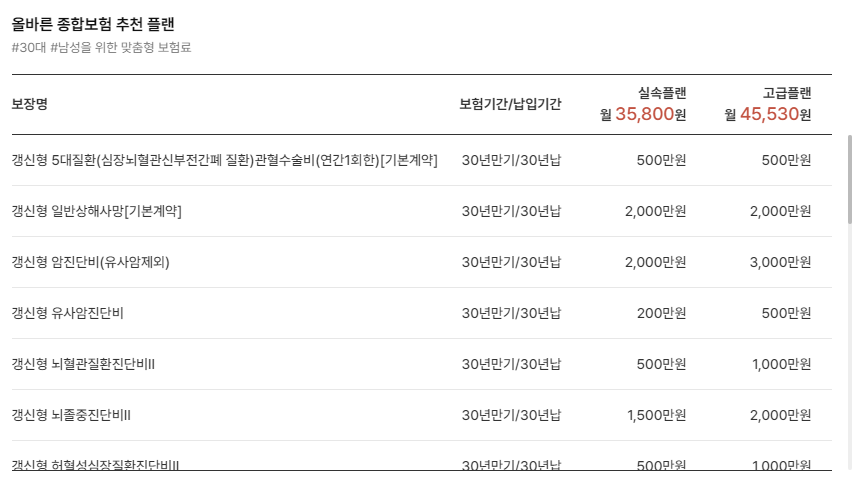Click the vertical scrollbar thumb of the table
Image resolution: width=862 pixels, height=478 pixels.
pyautogui.click(x=850, y=179)
